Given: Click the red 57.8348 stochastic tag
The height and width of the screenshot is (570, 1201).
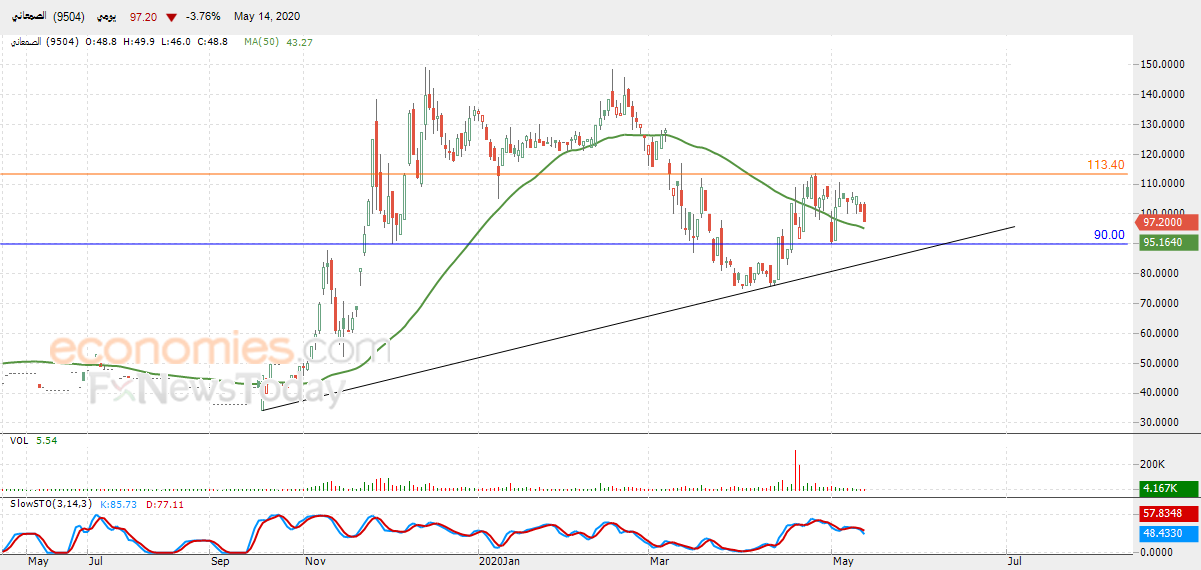Looking at the screenshot, I should 1167,513.
